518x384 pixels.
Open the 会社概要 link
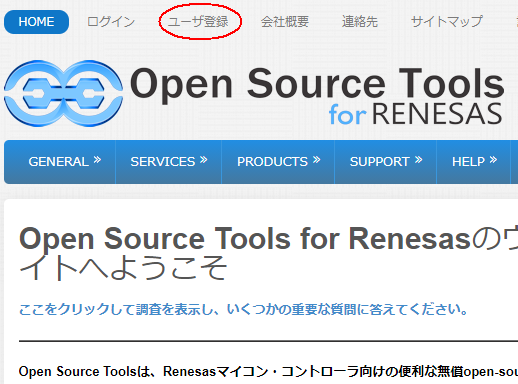point(285,22)
